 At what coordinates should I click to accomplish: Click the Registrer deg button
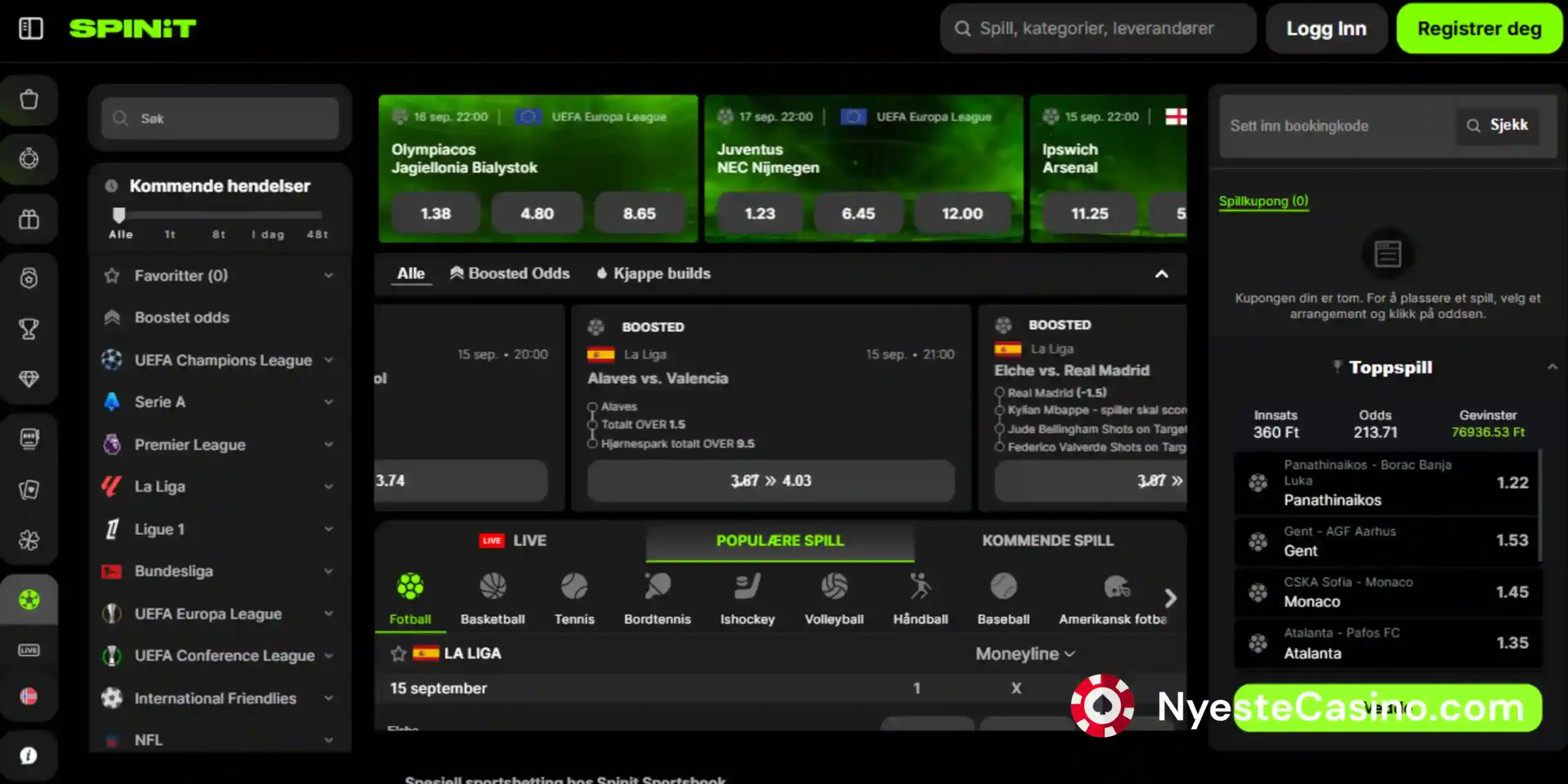point(1479,28)
